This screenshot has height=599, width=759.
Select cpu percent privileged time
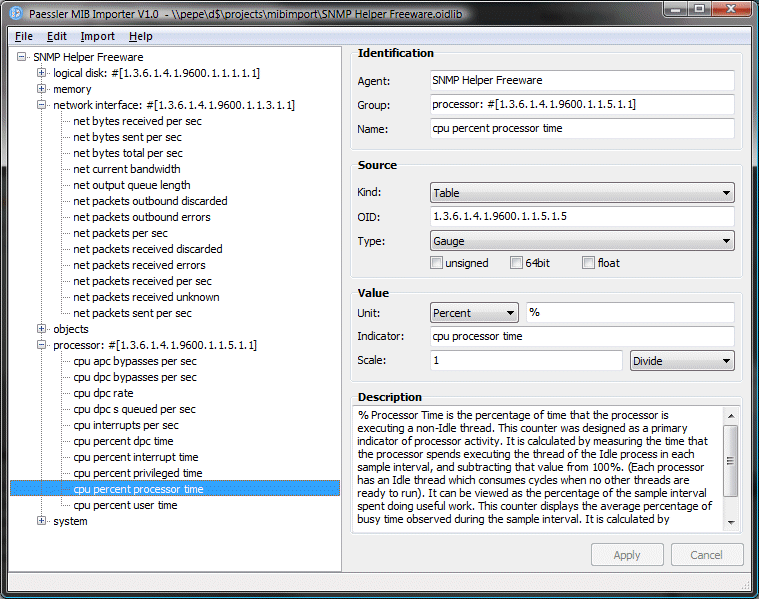click(x=138, y=473)
